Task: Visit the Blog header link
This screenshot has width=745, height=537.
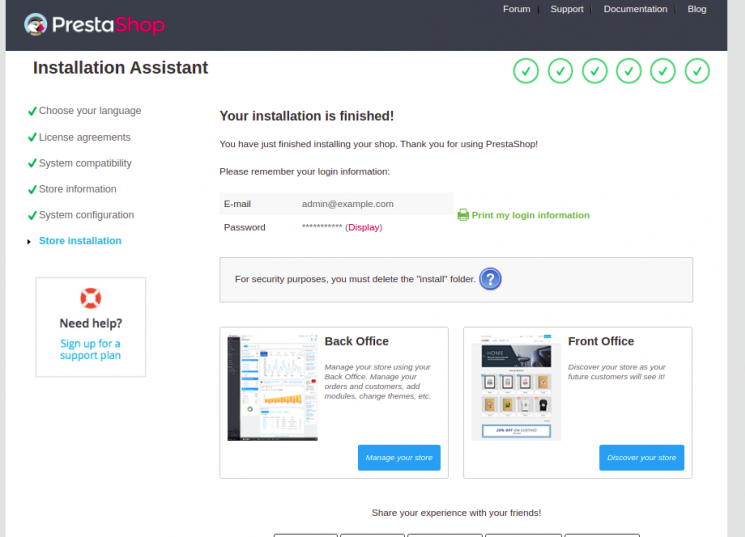Action: (x=696, y=9)
